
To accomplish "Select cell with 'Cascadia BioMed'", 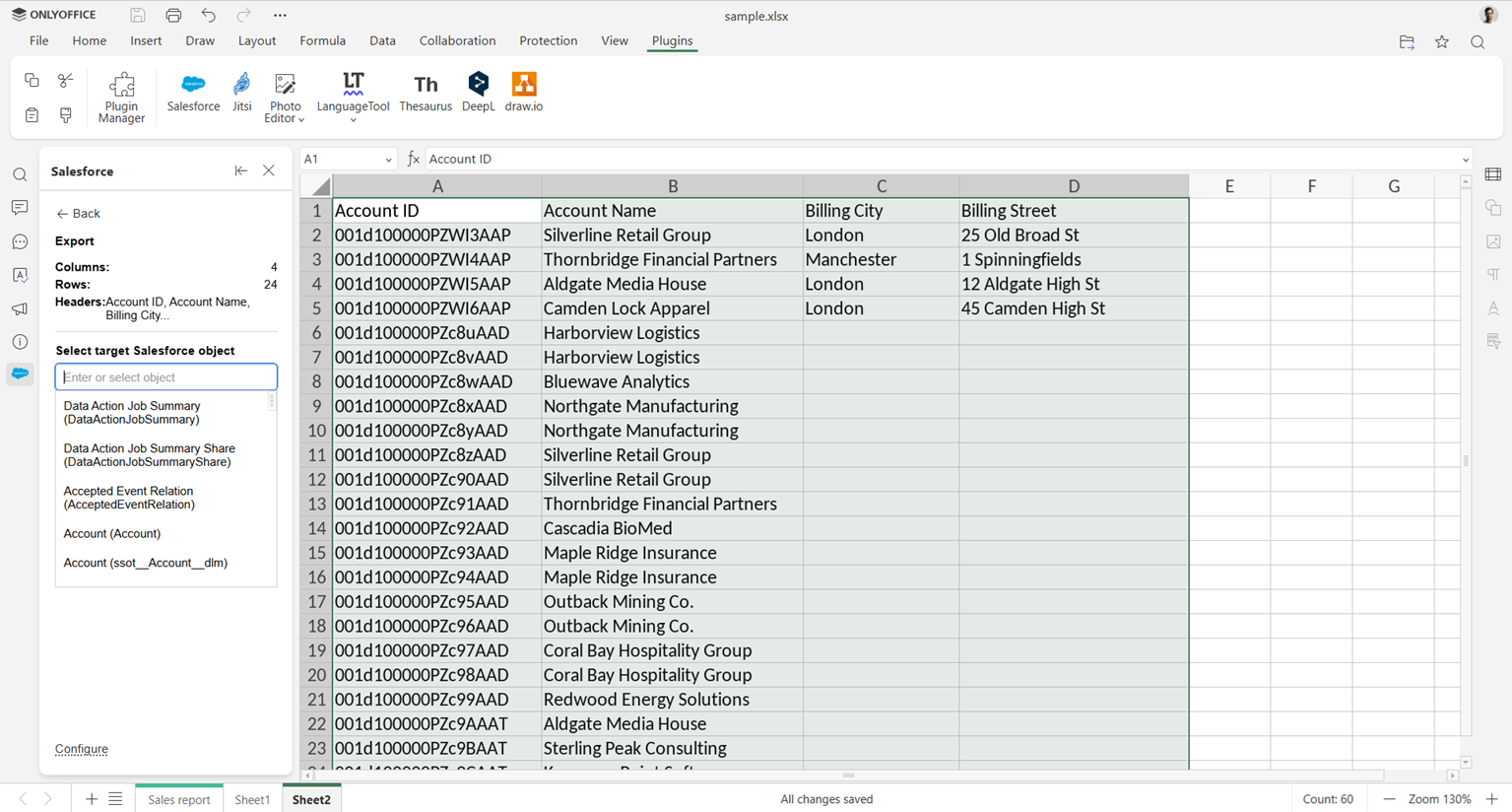I will [672, 528].
